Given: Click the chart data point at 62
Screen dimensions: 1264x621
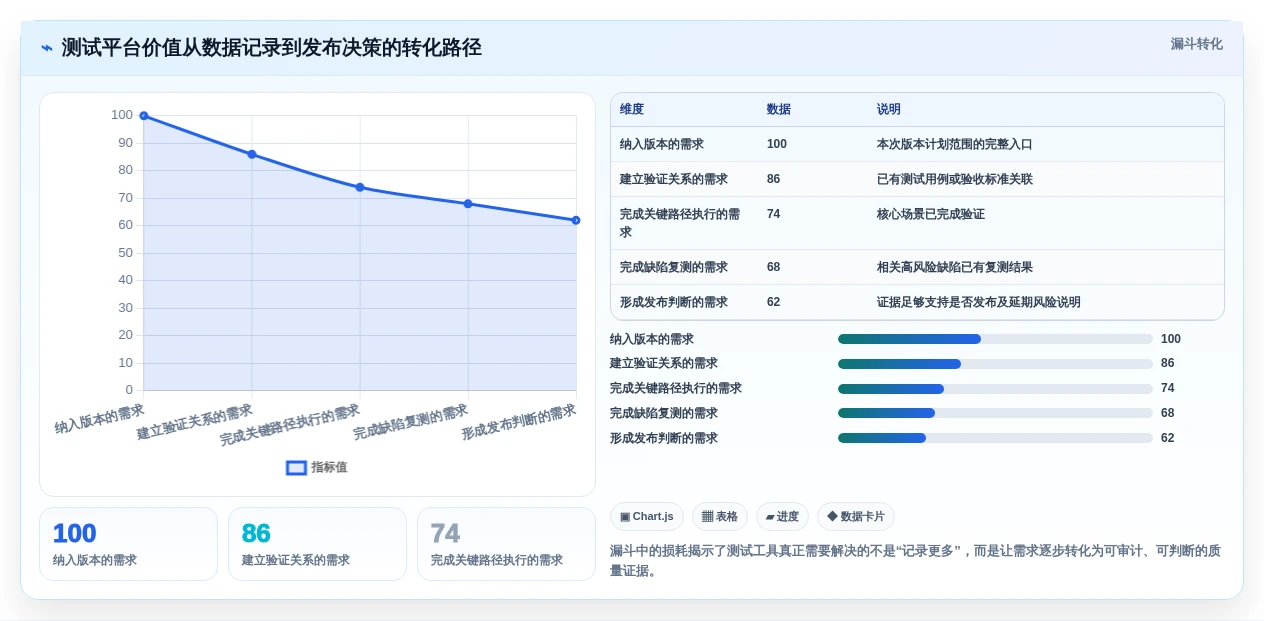Looking at the screenshot, I should pyautogui.click(x=576, y=220).
